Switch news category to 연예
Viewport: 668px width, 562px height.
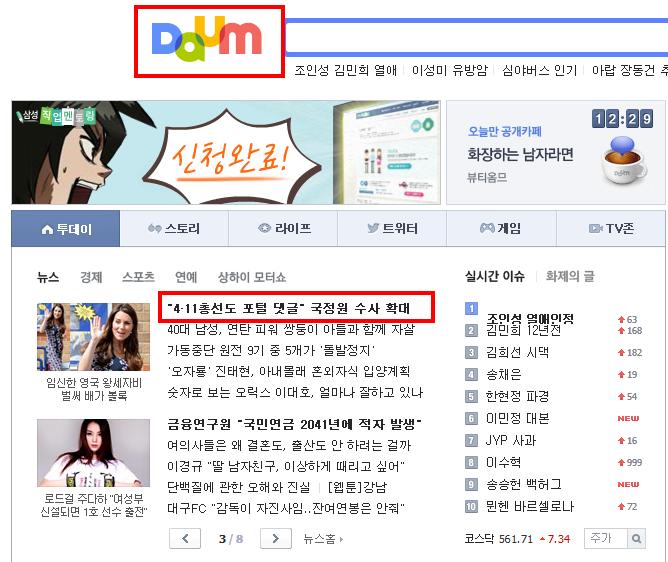(x=186, y=277)
